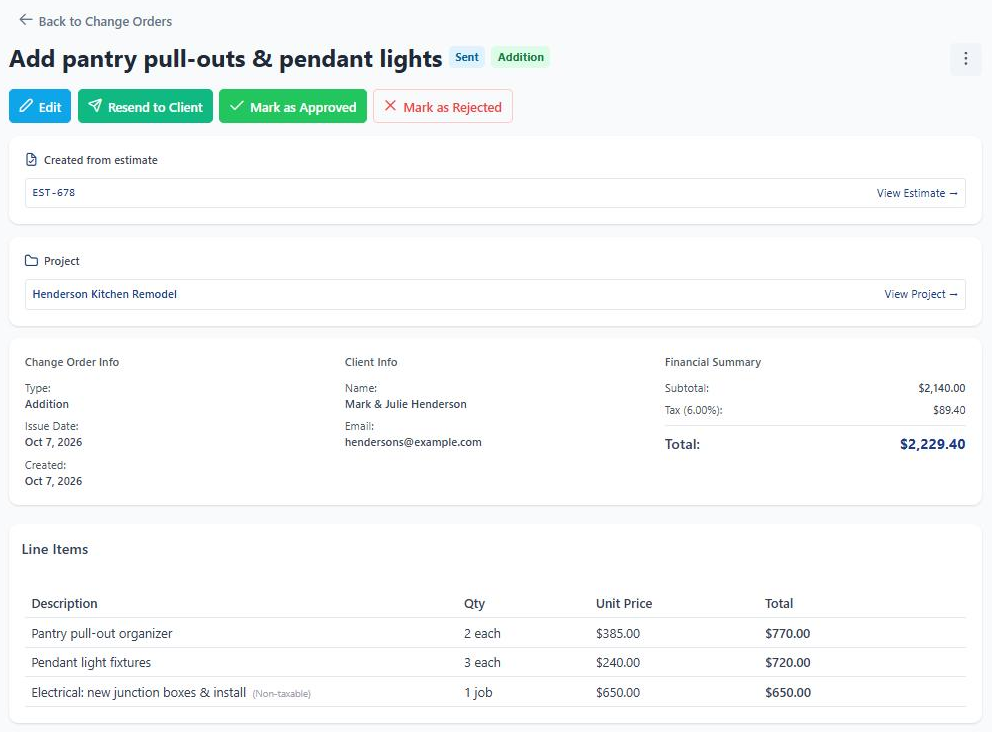
Task: Click the $385.00 unit price
Action: 618,633
